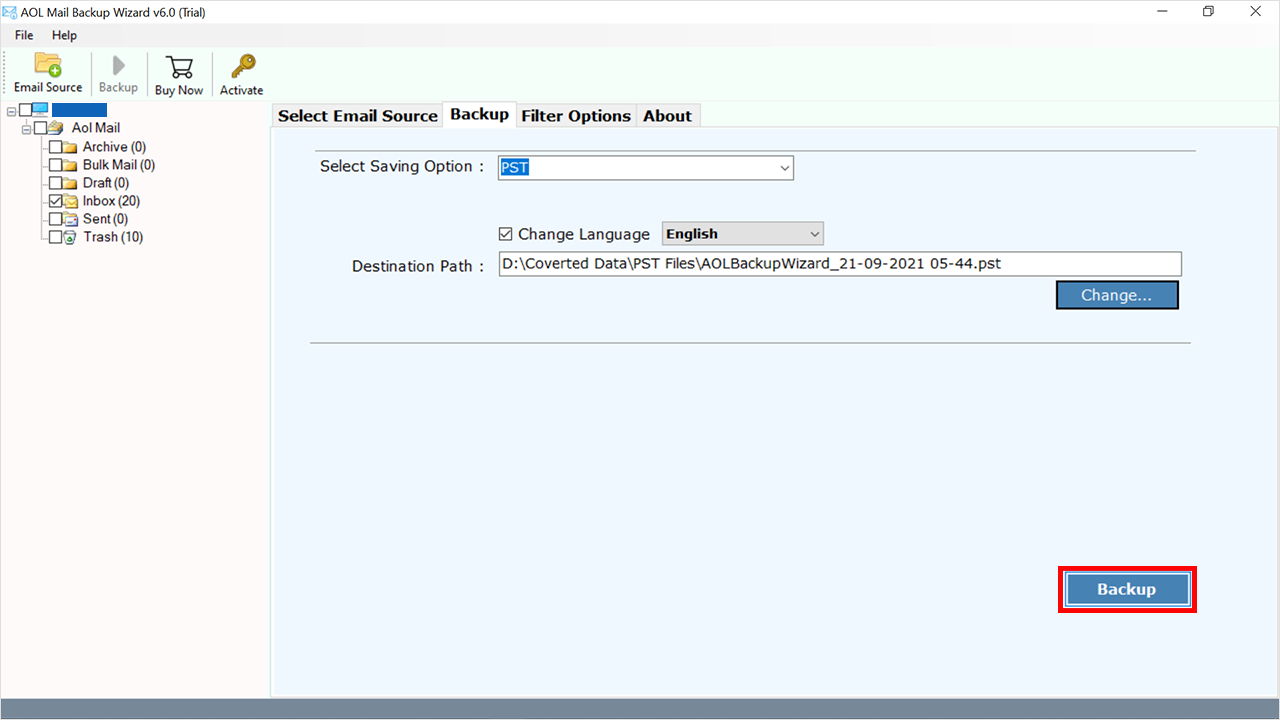Click the Inbox folder icon
Viewport: 1280px width, 720px height.
[x=70, y=201]
